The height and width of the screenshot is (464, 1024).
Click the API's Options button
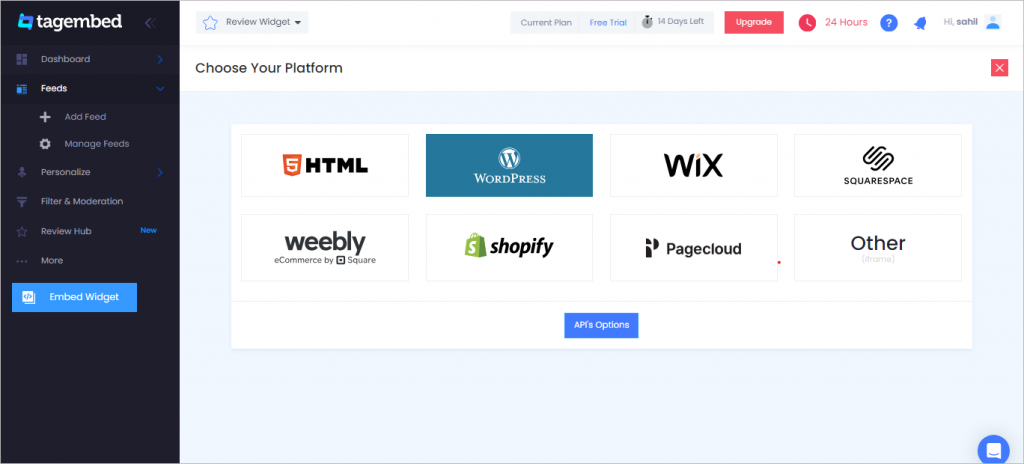[601, 325]
